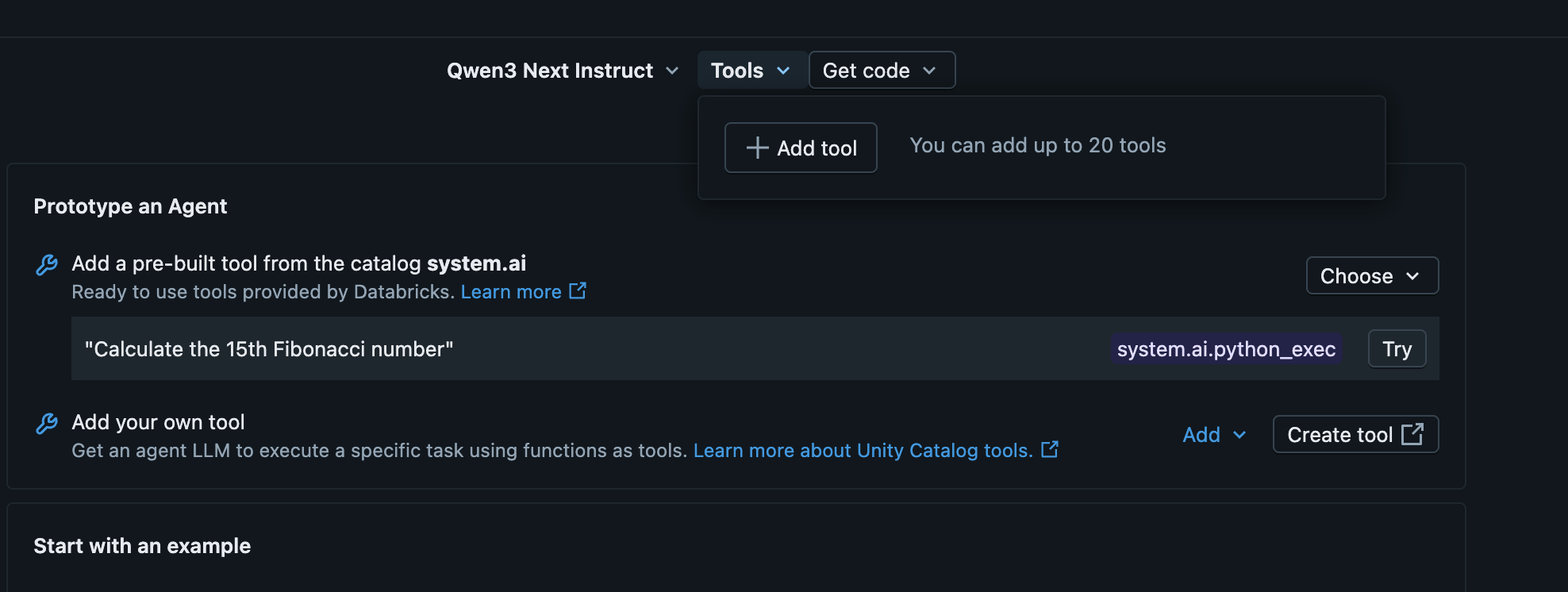Open Learn more about Unity Catalog tools link
This screenshot has height=592, width=1568.
point(863,451)
